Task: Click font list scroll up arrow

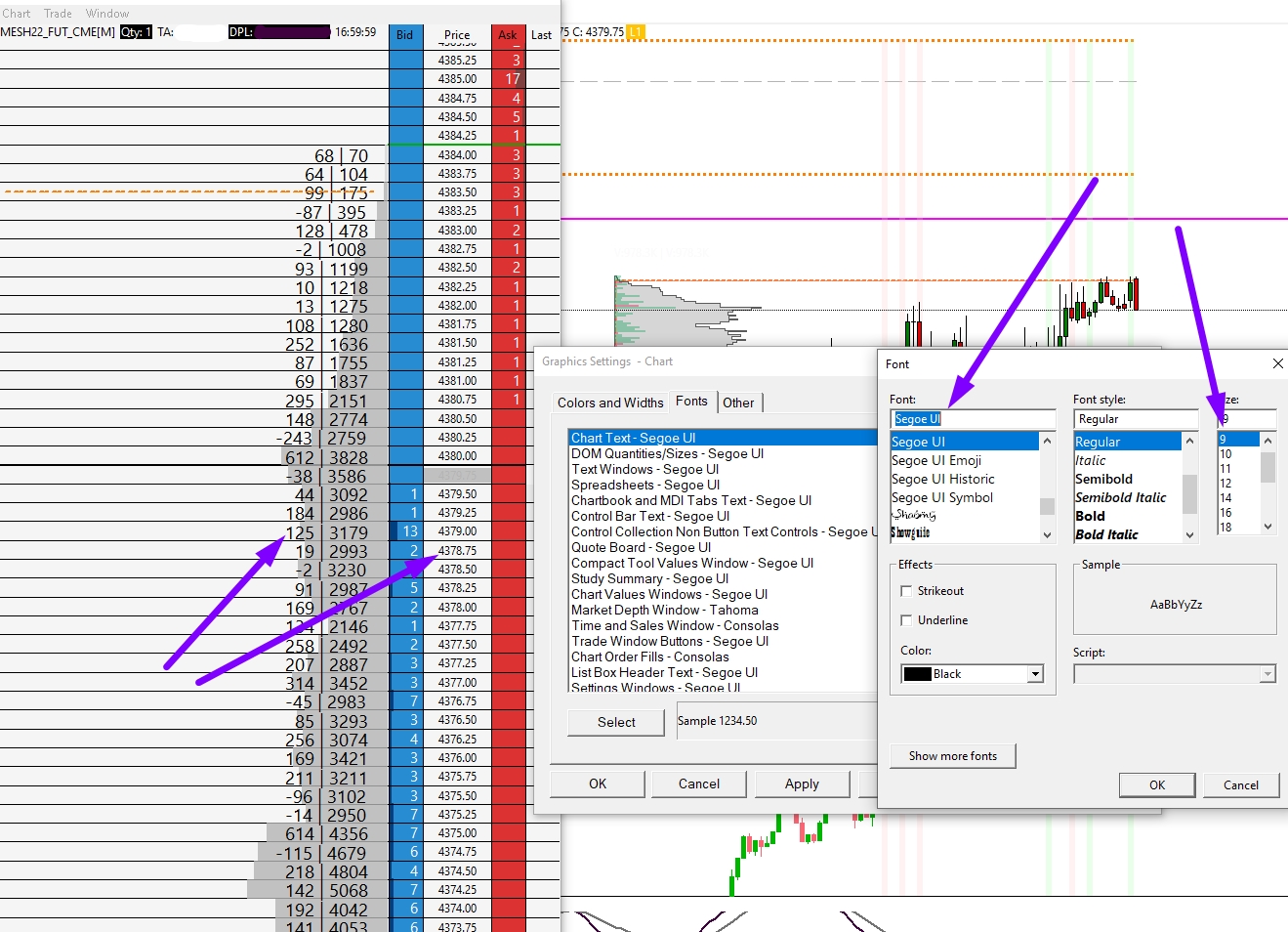Action: (1047, 441)
